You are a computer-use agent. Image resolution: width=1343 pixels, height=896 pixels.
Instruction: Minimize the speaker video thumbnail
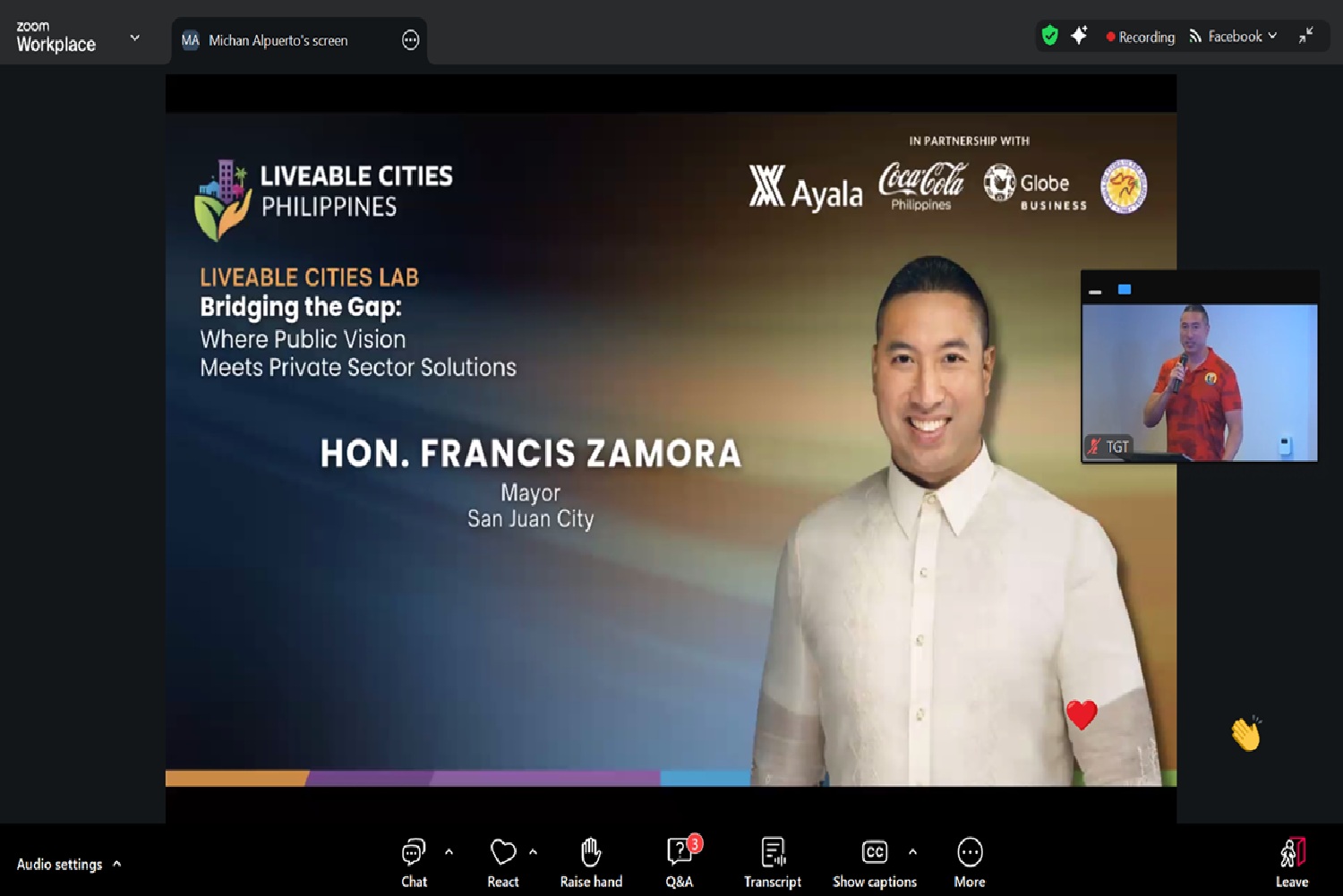click(1095, 291)
